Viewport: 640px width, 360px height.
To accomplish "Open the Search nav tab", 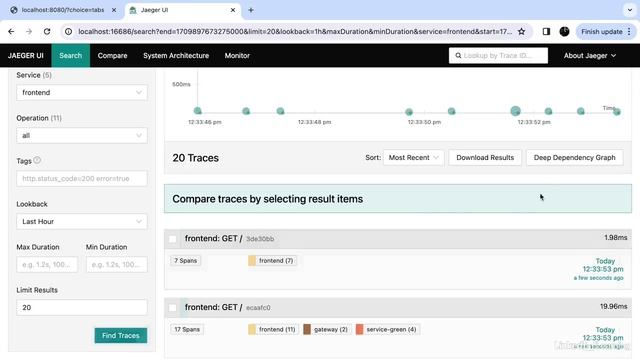I will click(x=71, y=56).
